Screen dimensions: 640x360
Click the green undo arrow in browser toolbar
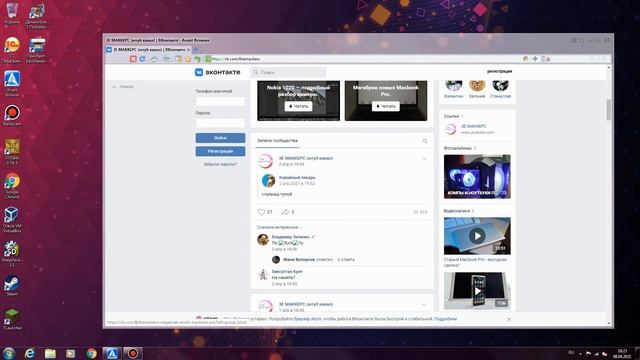[x=198, y=59]
